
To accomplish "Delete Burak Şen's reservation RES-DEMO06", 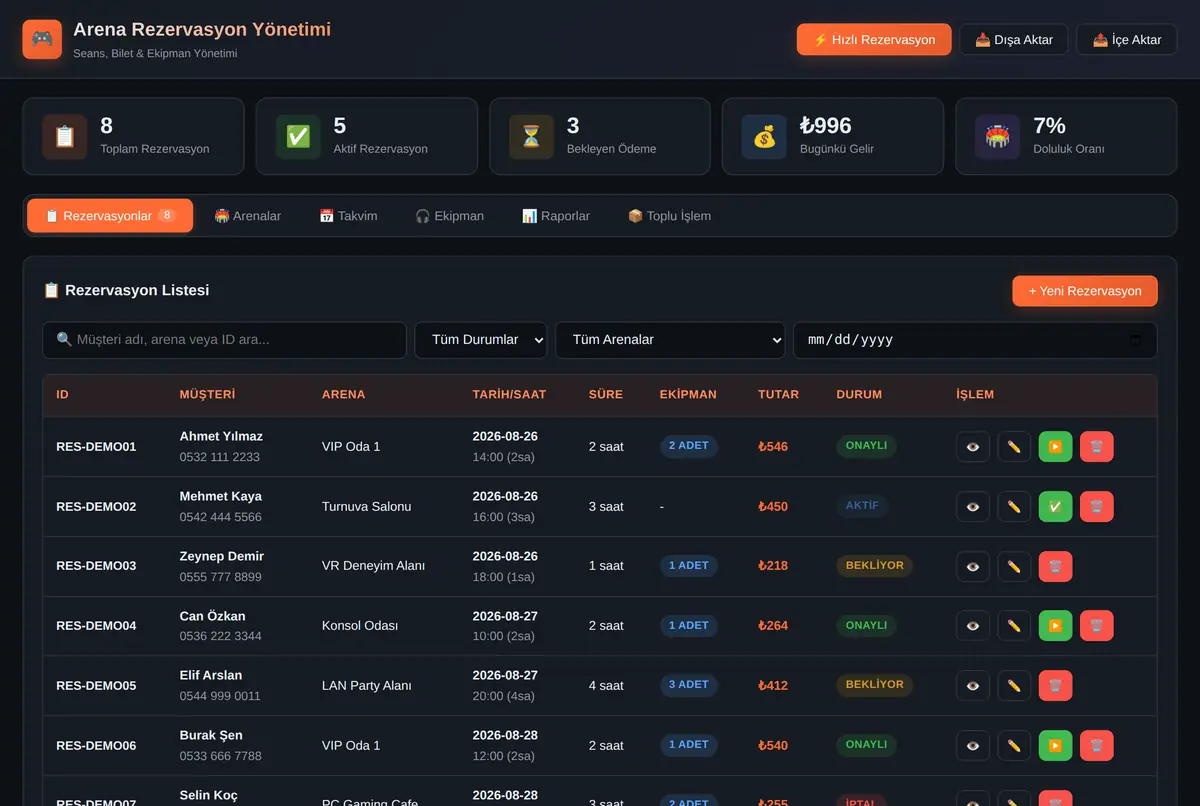I will point(1096,745).
